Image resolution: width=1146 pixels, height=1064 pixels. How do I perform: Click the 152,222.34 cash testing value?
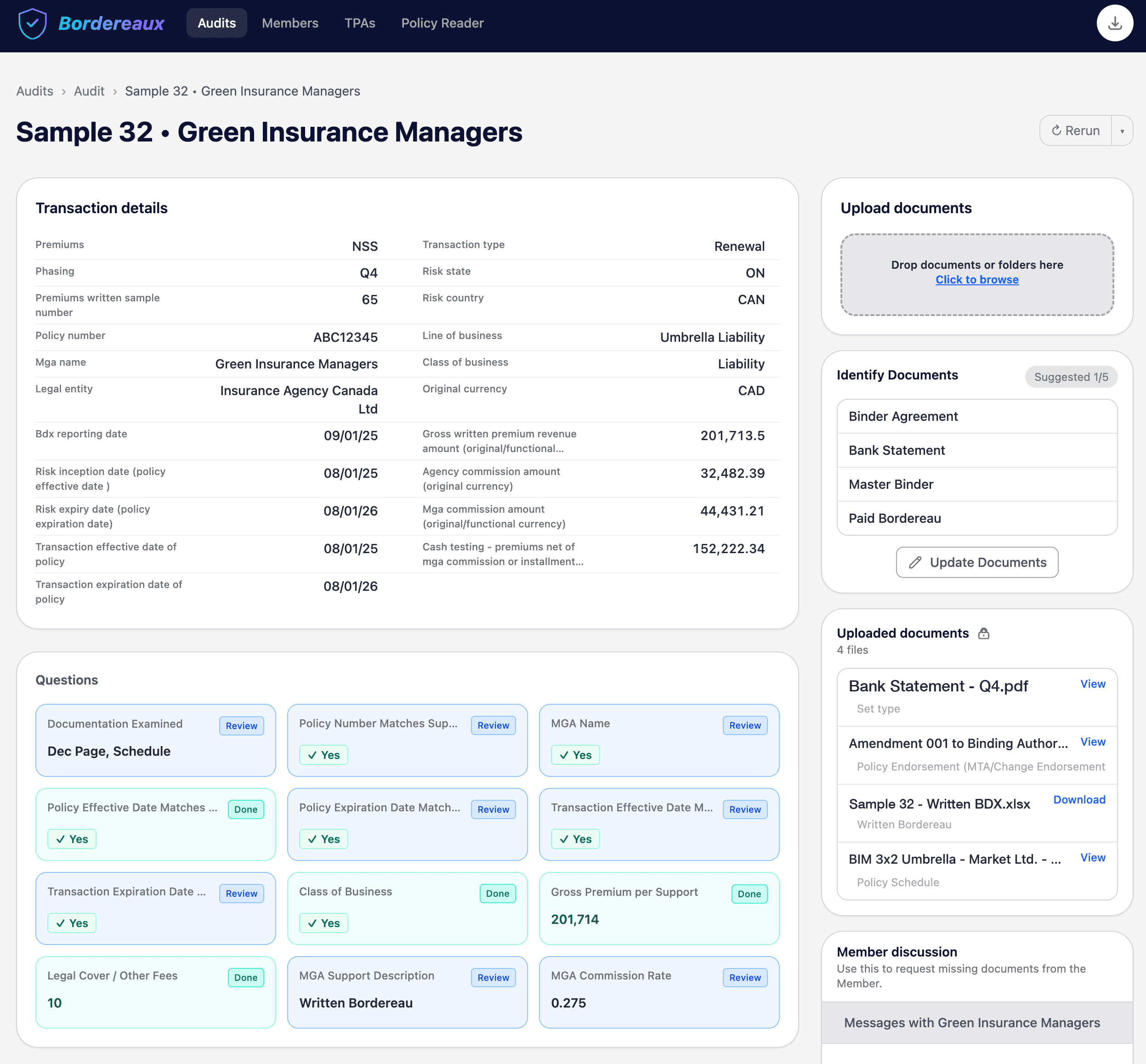pos(728,549)
